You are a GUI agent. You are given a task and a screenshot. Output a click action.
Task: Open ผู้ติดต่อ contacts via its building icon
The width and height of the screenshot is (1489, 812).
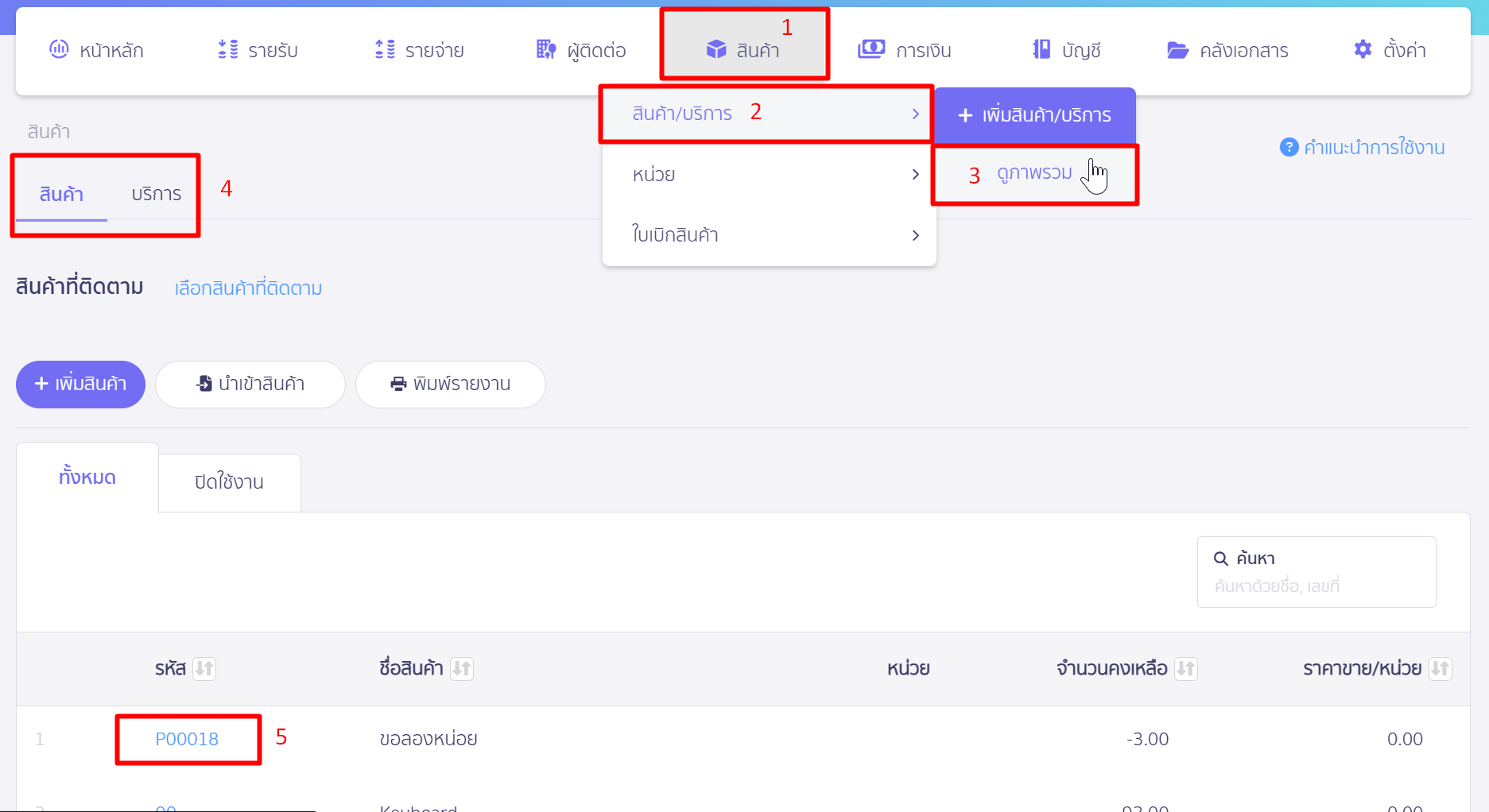(545, 49)
